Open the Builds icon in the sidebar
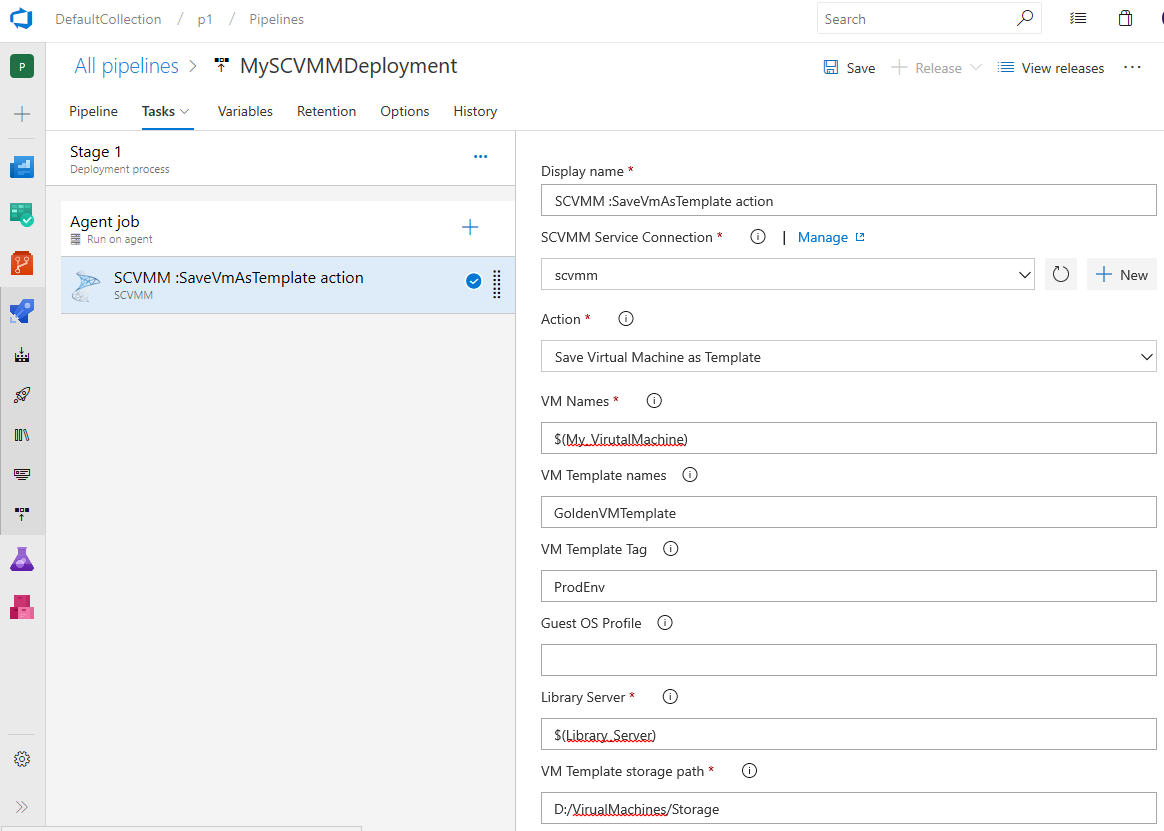 [x=22, y=355]
